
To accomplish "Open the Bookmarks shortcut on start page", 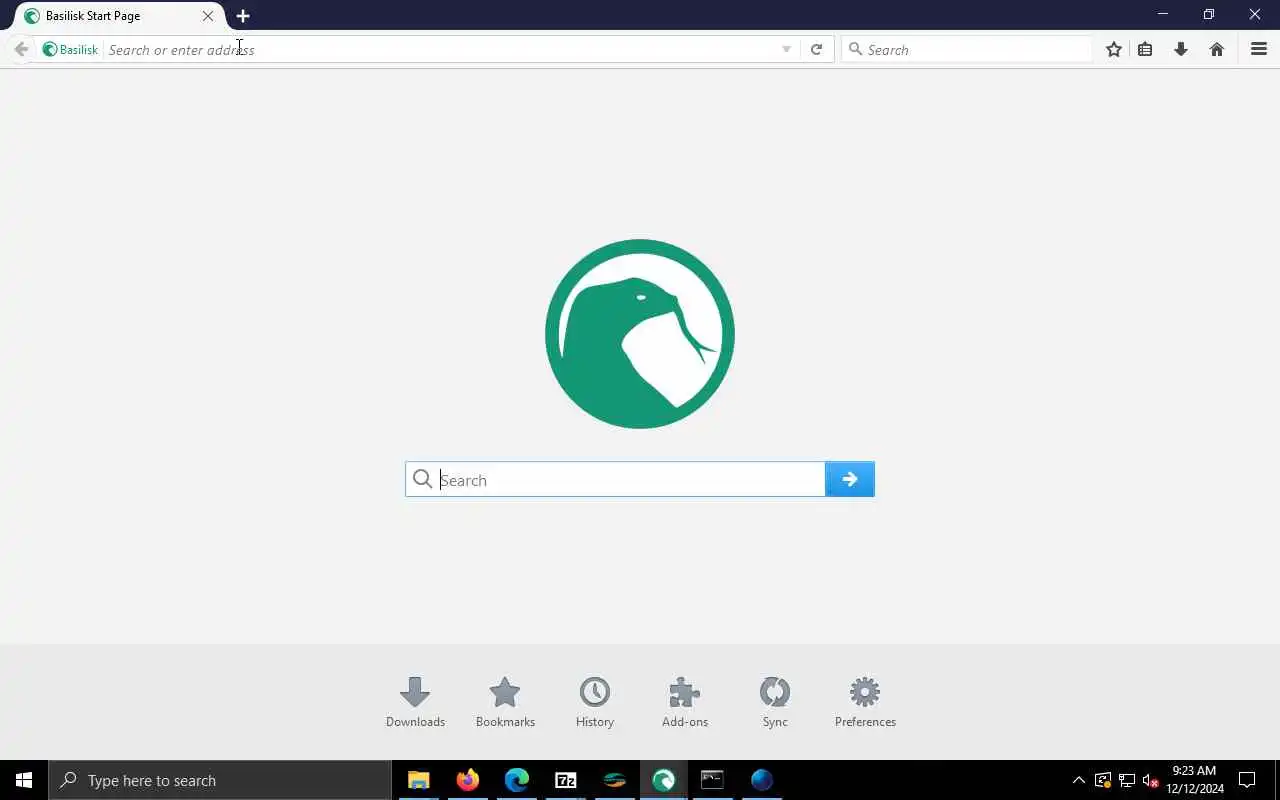I will 505,702.
